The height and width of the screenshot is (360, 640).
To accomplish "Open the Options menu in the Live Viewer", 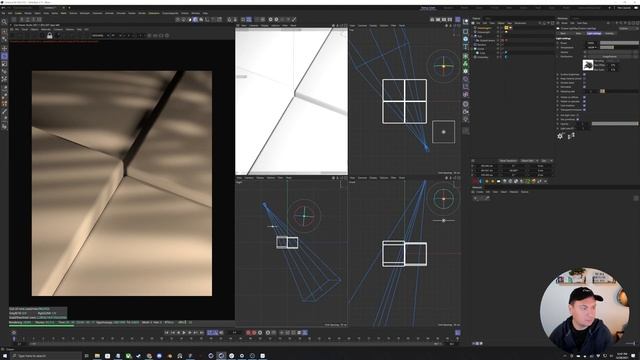I will [x=70, y=29].
